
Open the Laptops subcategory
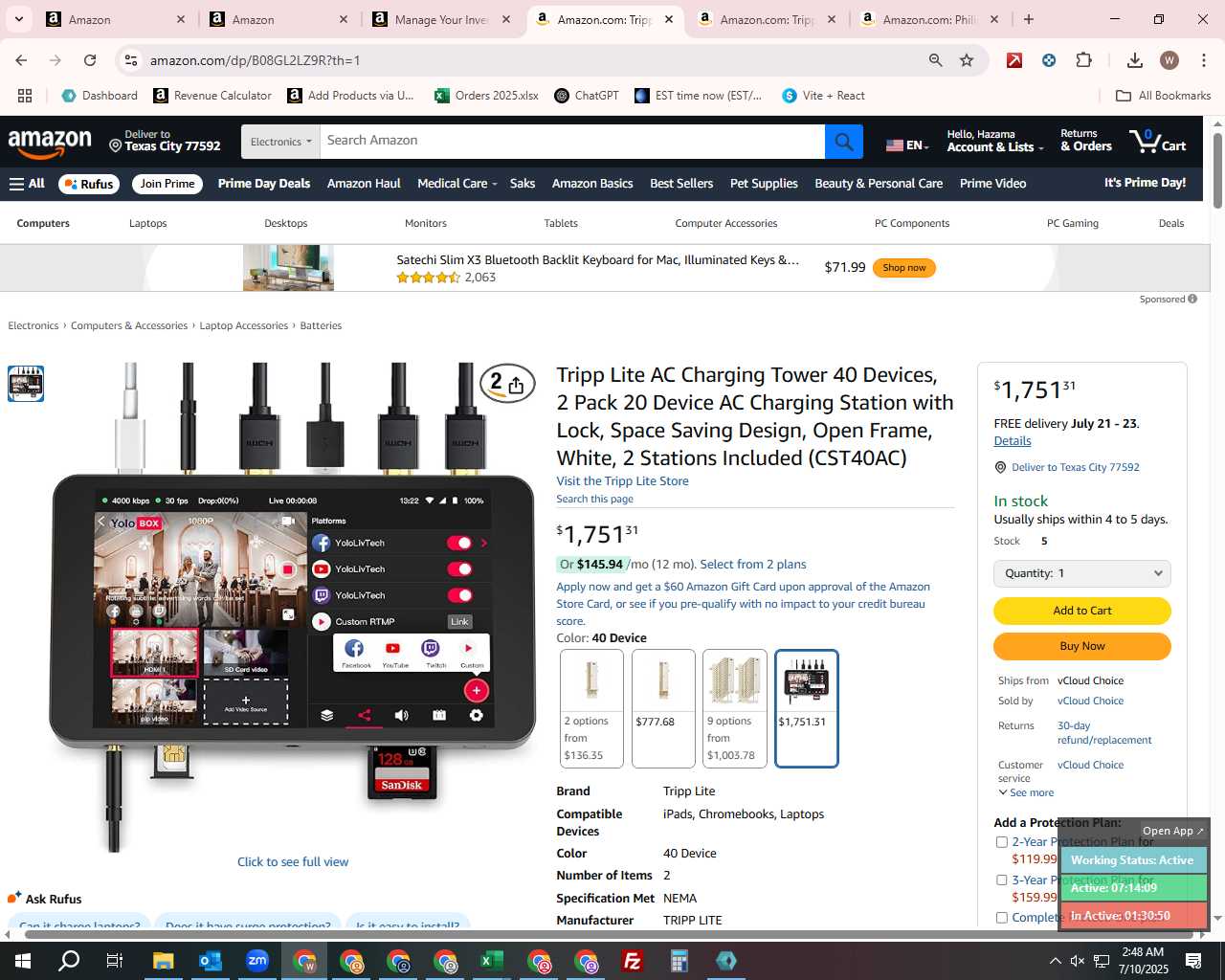pos(147,223)
